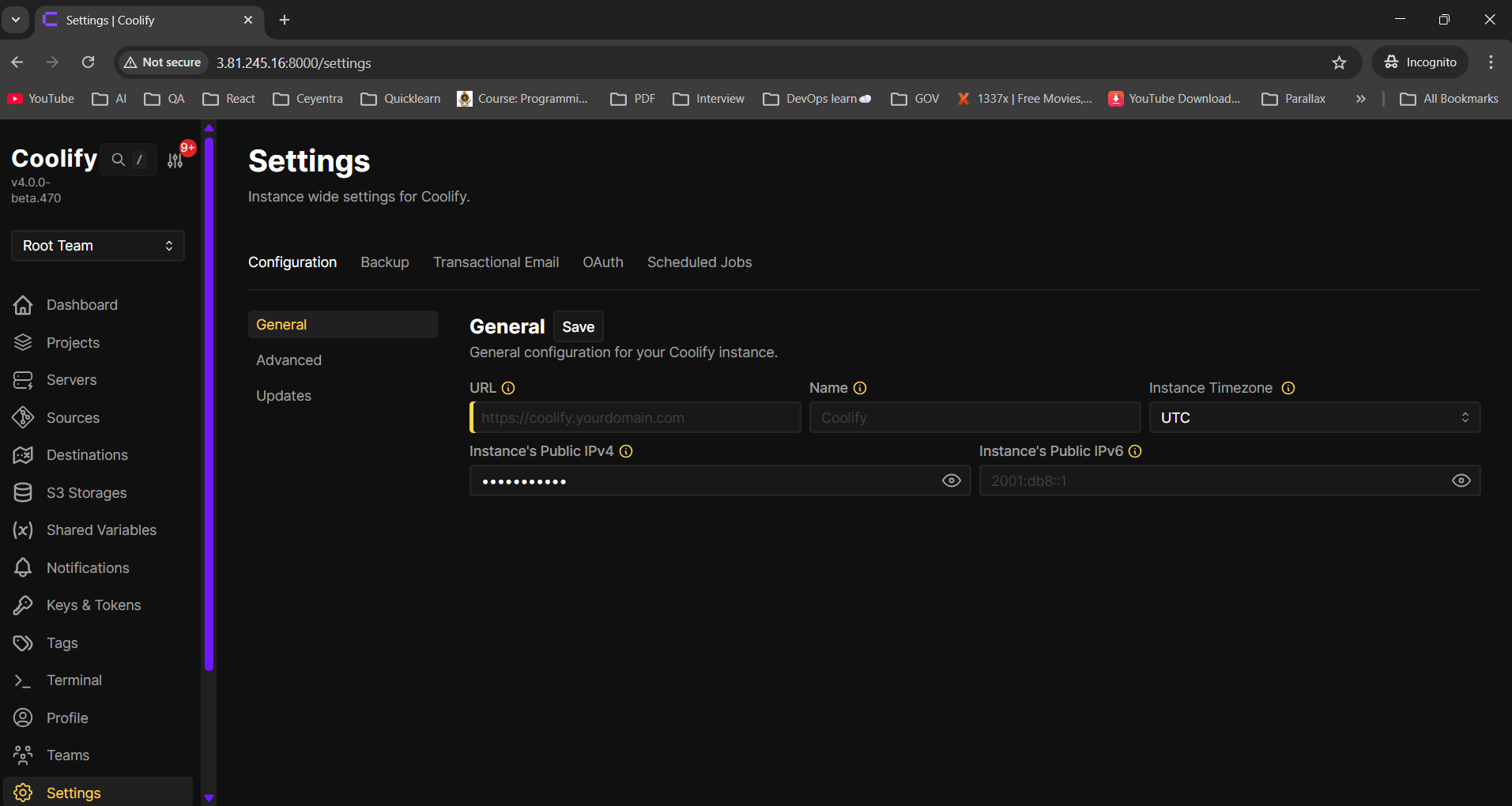Toggle visibility of Public IPv6 field

[1461, 481]
